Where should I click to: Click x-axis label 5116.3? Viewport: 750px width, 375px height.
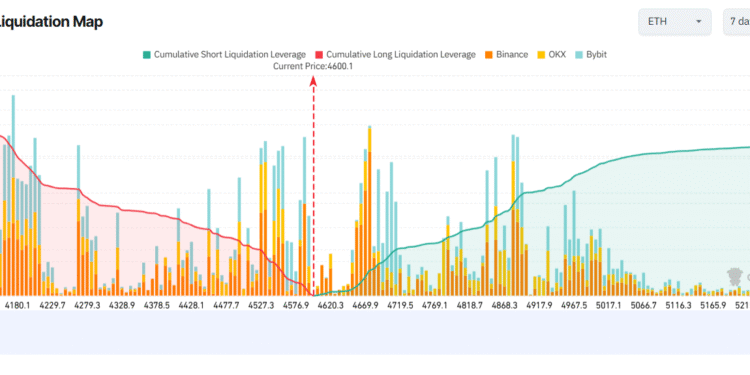678,305
